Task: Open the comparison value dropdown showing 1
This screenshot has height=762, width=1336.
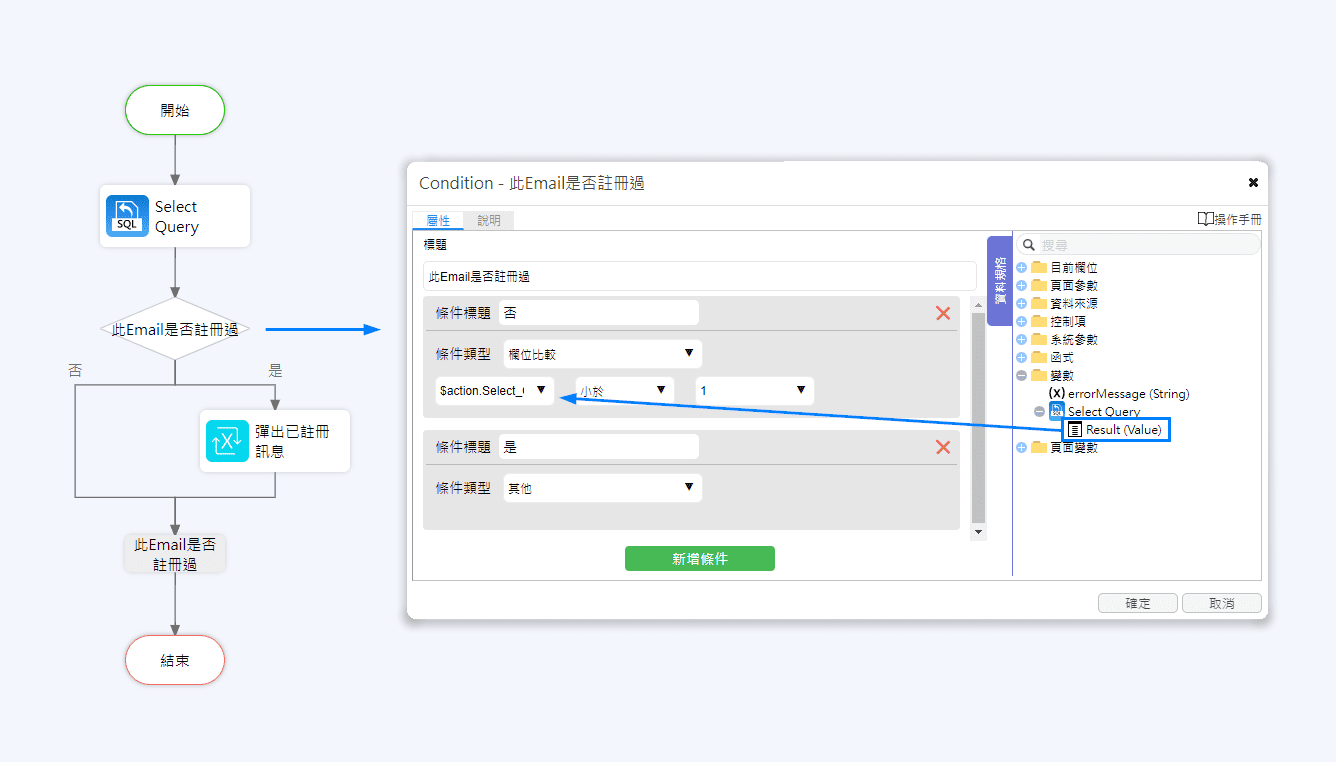Action: tap(755, 391)
